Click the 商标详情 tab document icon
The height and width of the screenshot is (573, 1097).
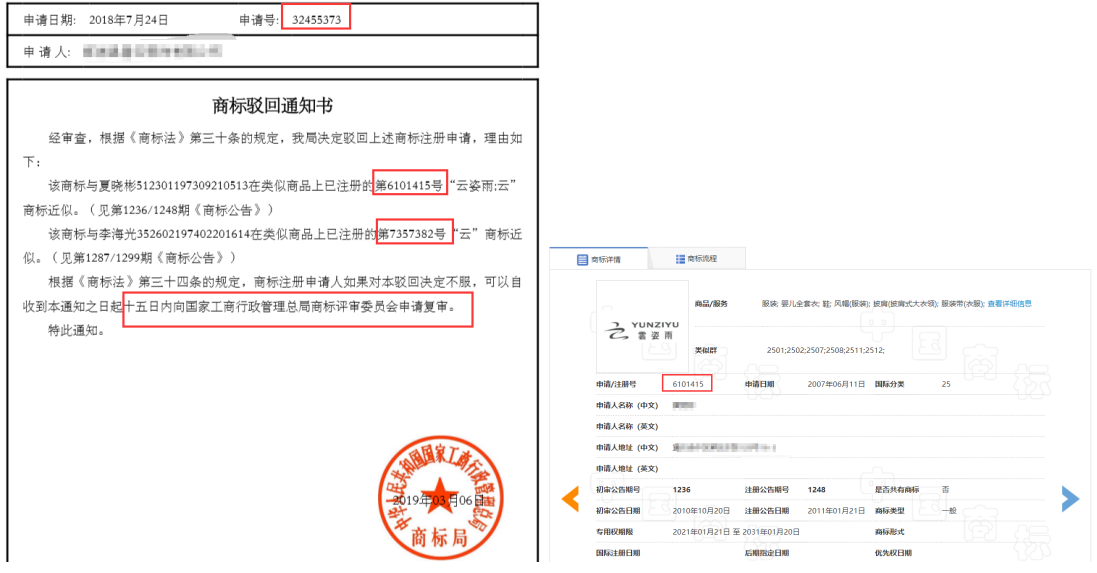tap(581, 260)
